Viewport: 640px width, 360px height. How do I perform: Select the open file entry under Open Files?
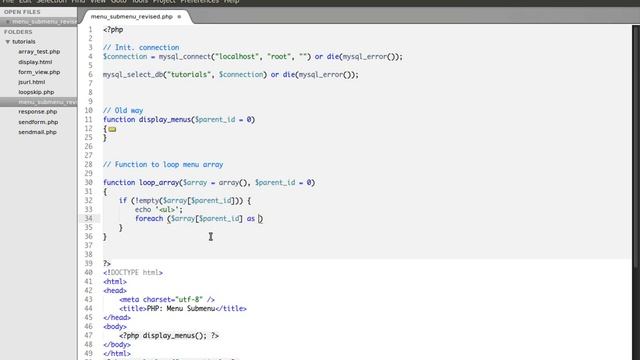[38, 22]
